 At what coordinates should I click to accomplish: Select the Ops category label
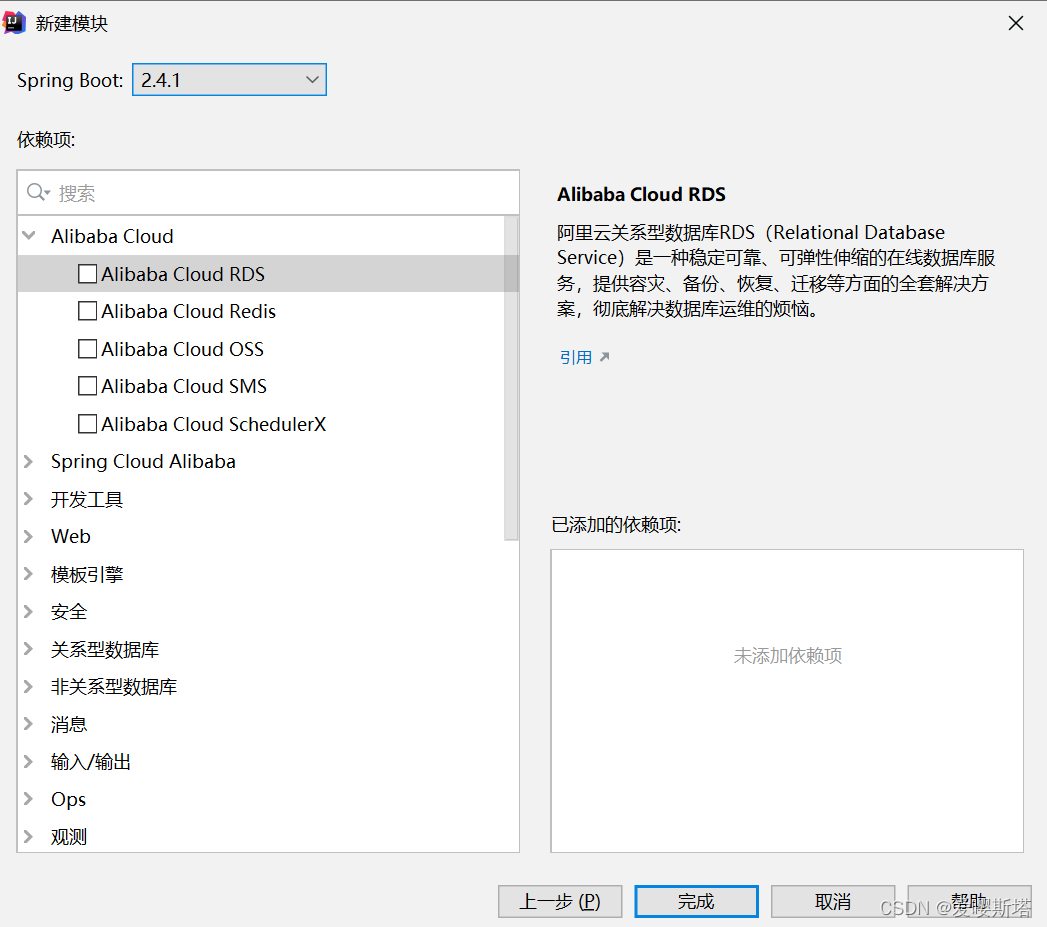click(68, 799)
